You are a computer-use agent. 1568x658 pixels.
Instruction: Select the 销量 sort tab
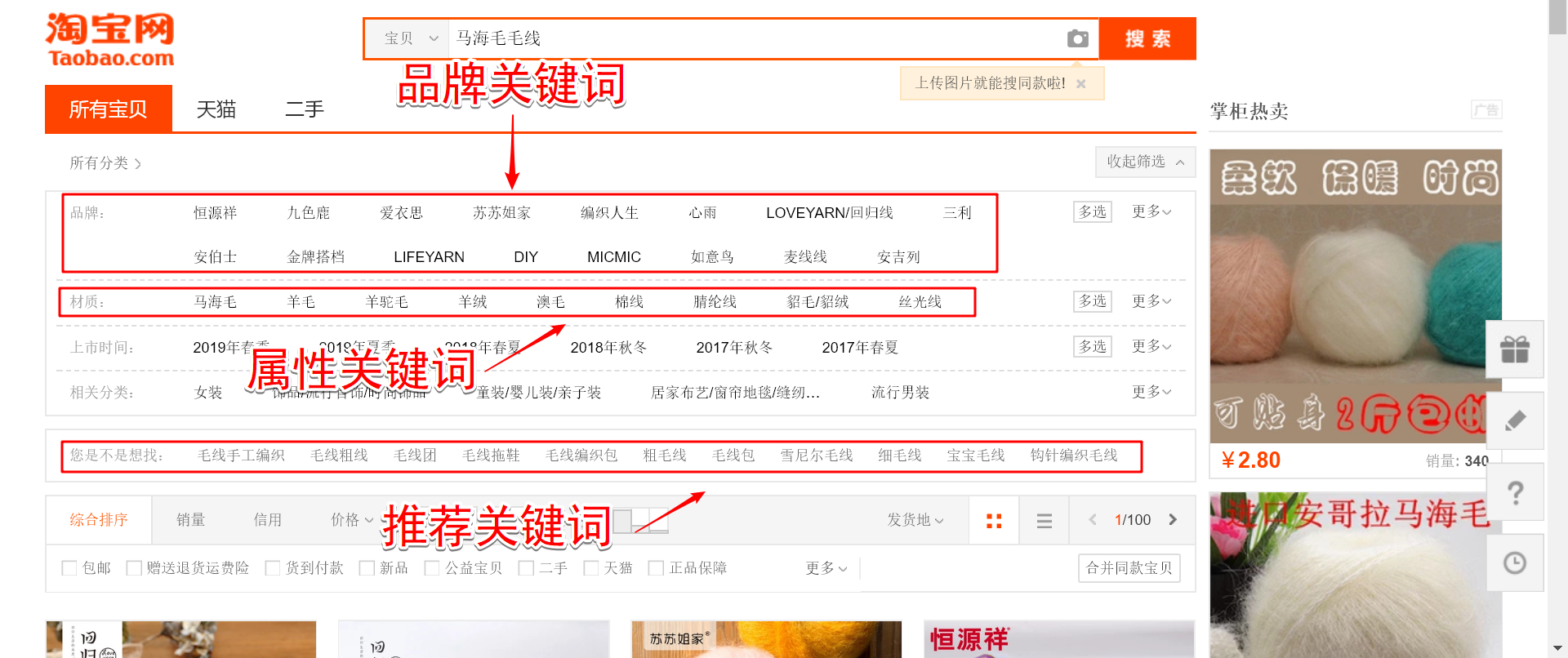point(191,520)
